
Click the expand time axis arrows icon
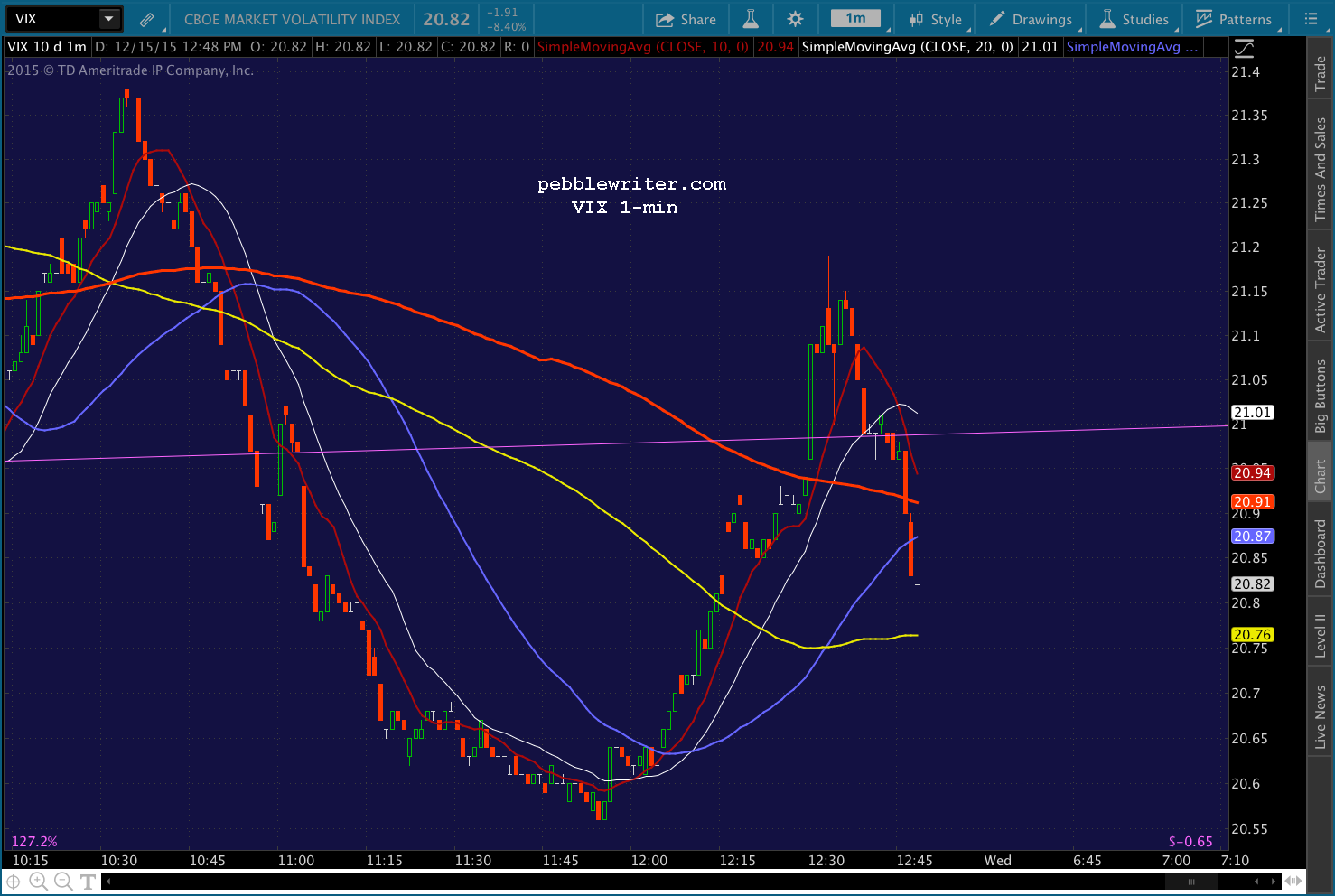1294,881
